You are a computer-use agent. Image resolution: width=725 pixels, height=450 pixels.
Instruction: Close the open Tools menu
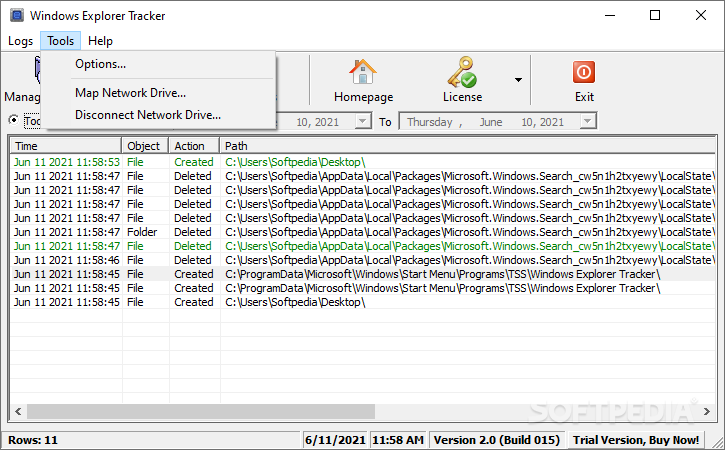(x=61, y=41)
